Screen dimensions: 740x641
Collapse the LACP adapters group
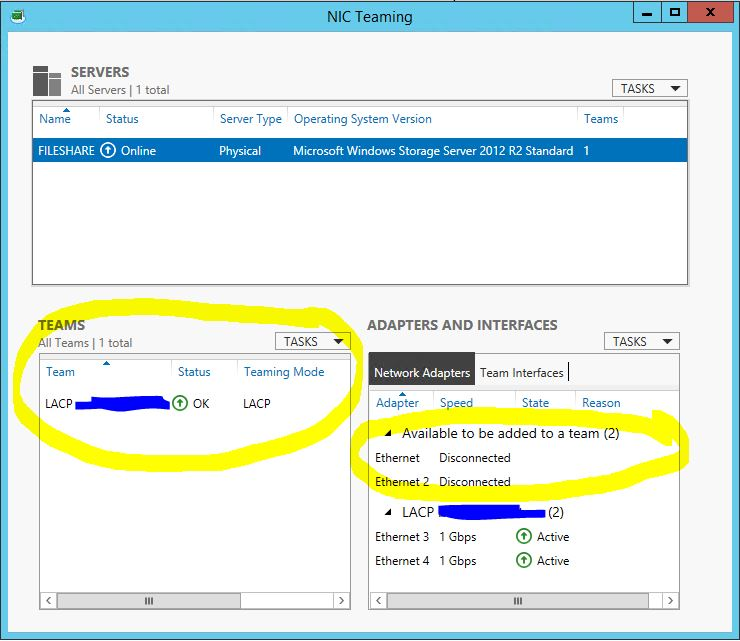coord(388,512)
